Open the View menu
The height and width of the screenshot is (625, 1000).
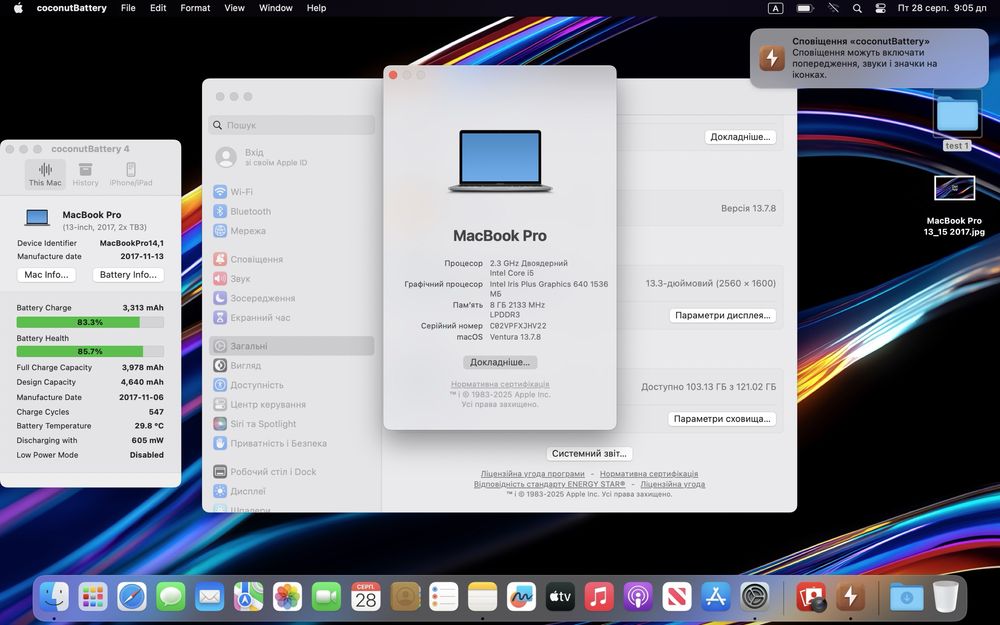[234, 8]
